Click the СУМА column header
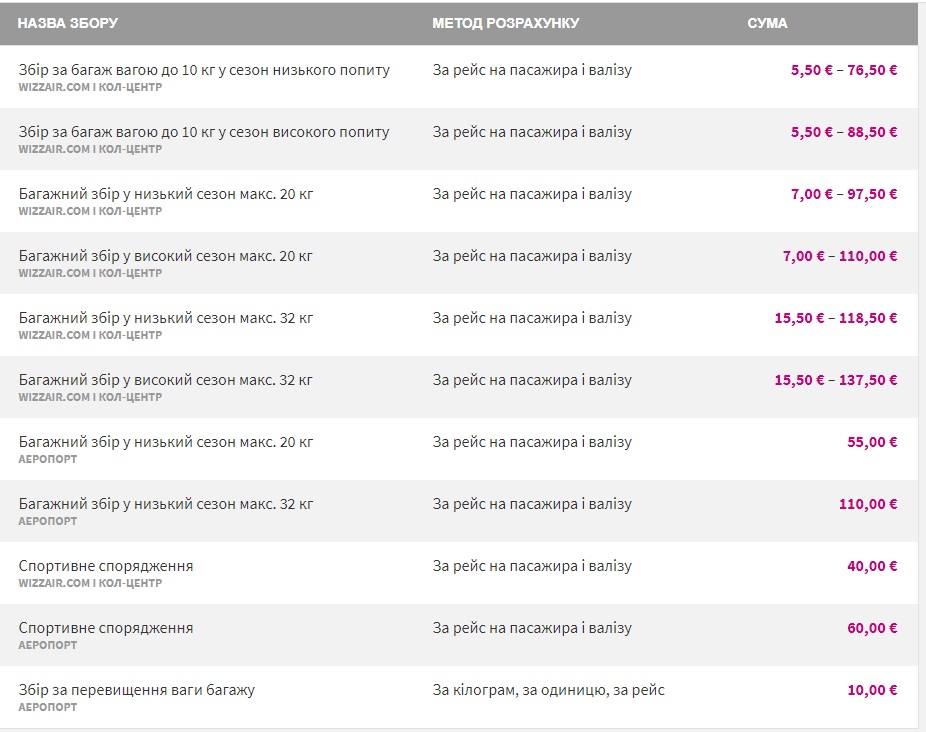The width and height of the screenshot is (926, 732). click(x=767, y=23)
